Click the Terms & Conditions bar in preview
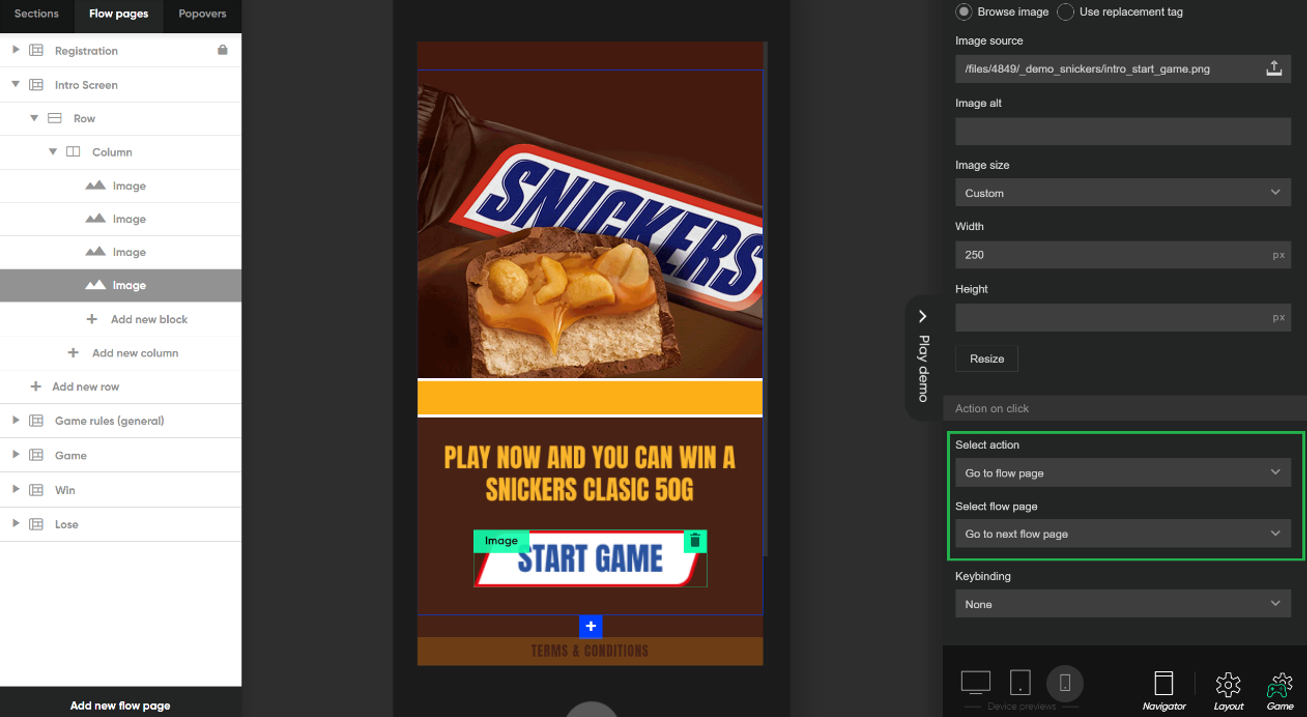This screenshot has height=717, width=1307. [x=590, y=651]
